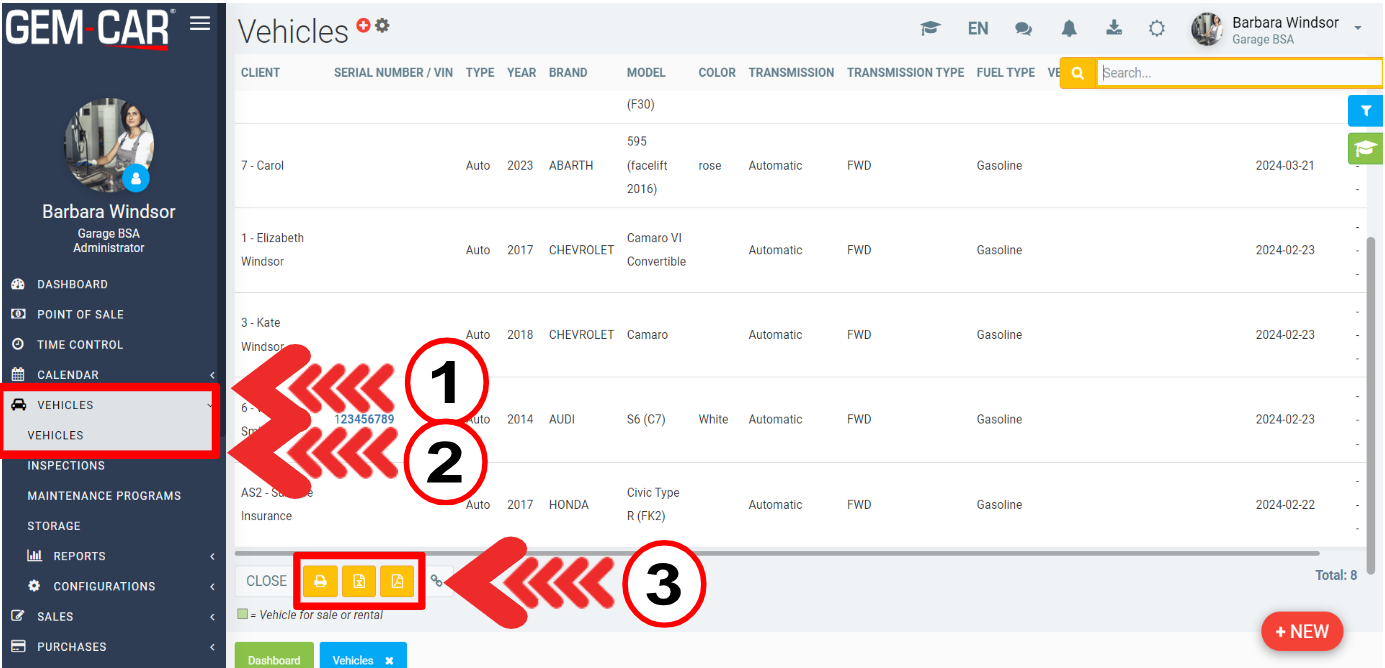The height and width of the screenshot is (668, 1385).
Task: Click the Search input field
Action: (x=1238, y=73)
